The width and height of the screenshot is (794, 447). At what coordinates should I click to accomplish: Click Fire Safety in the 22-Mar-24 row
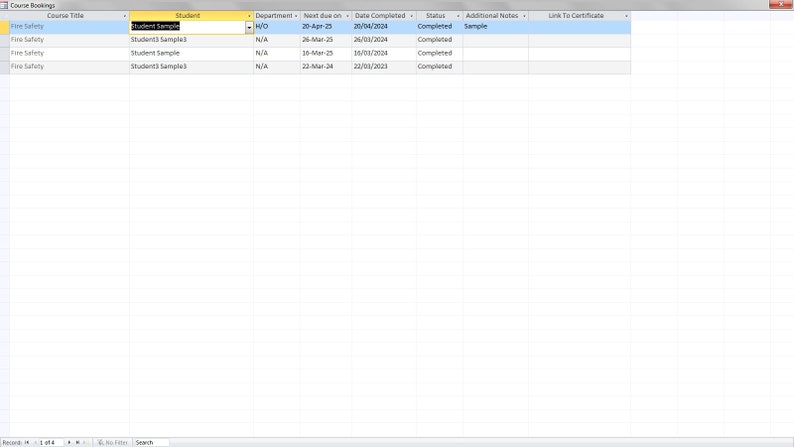pyautogui.click(x=69, y=67)
